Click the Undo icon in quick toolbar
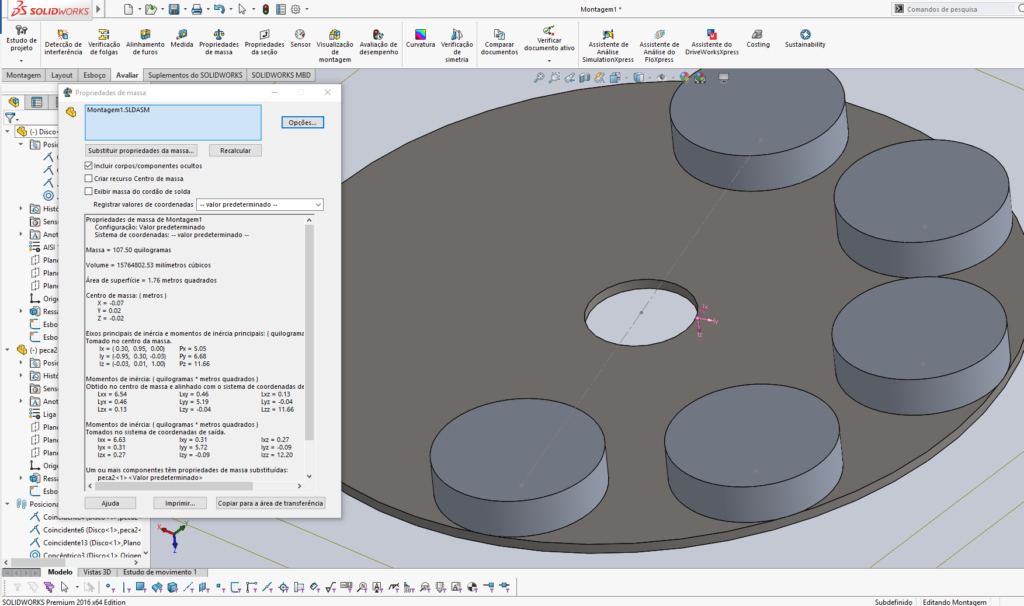 pos(219,9)
